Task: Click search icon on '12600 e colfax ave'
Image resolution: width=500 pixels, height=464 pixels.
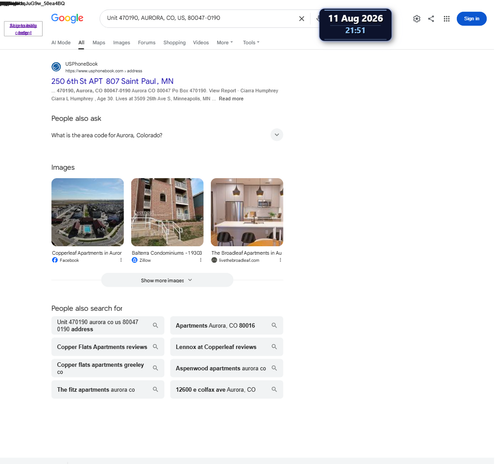Action: [x=274, y=389]
